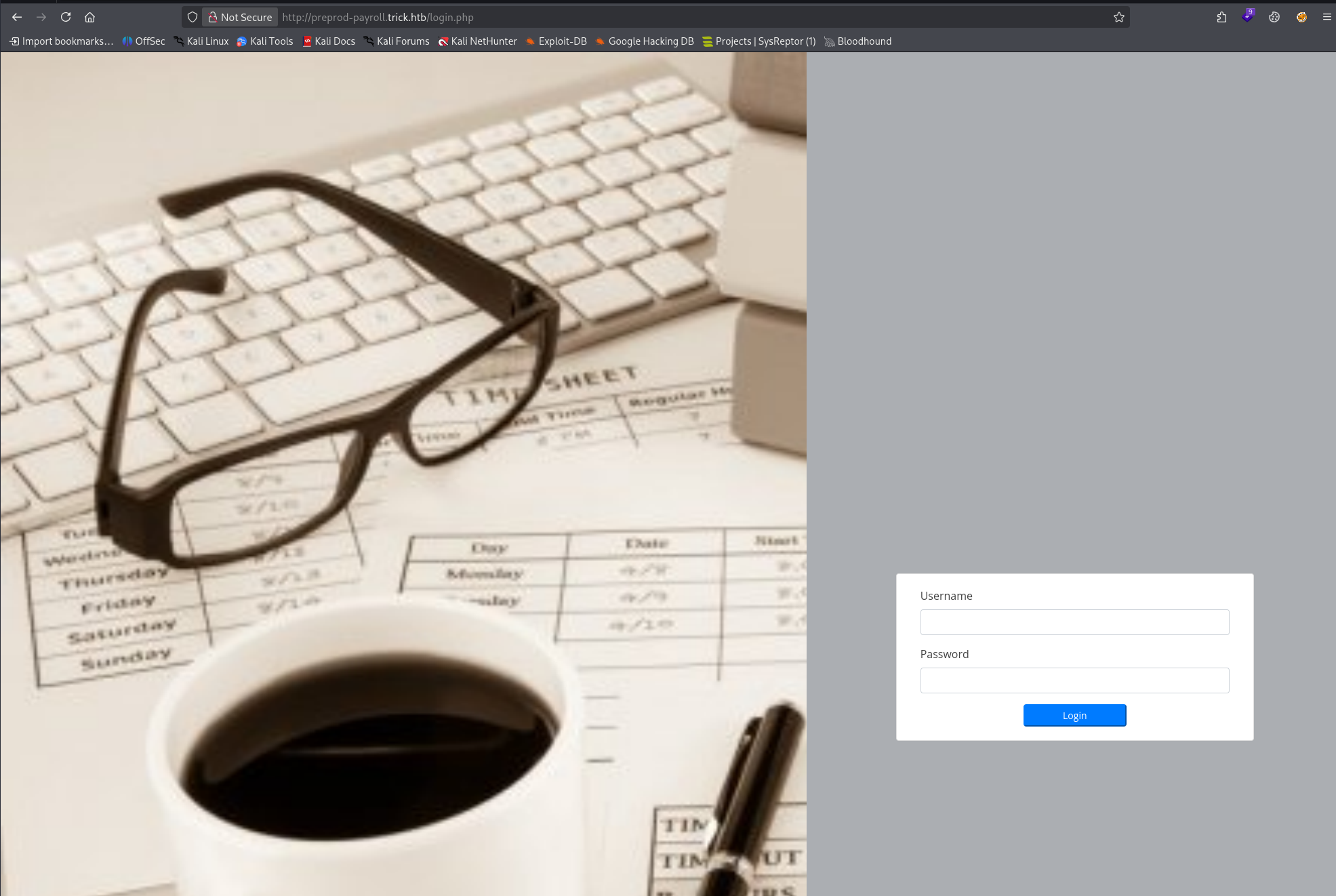Navigate forward in browser history
This screenshot has height=896, width=1336.
(x=41, y=17)
